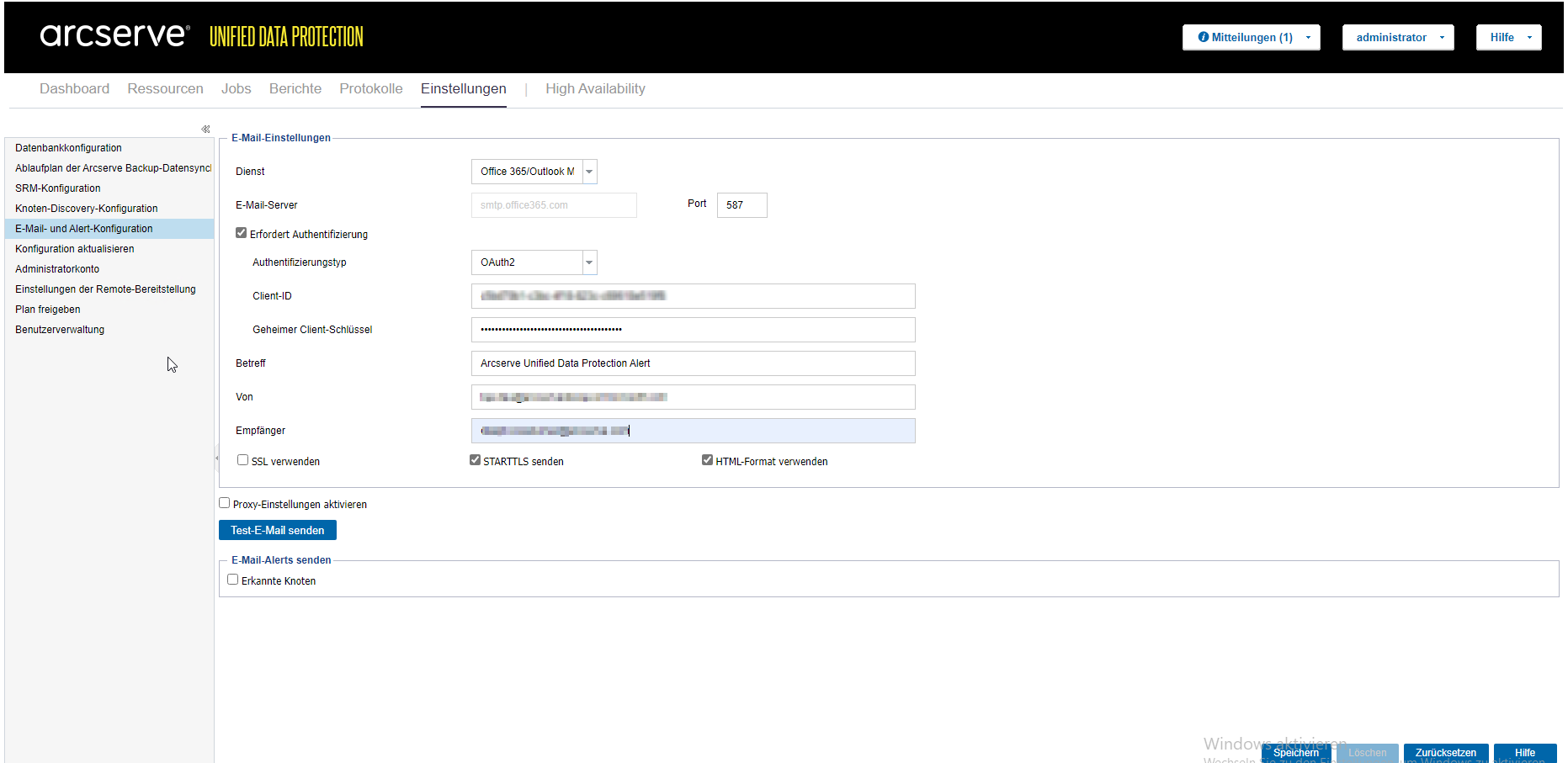The width and height of the screenshot is (1568, 763).
Task: Open Ablaufplan der Arcserve Backup-Datensynchronisation
Action: tap(109, 168)
